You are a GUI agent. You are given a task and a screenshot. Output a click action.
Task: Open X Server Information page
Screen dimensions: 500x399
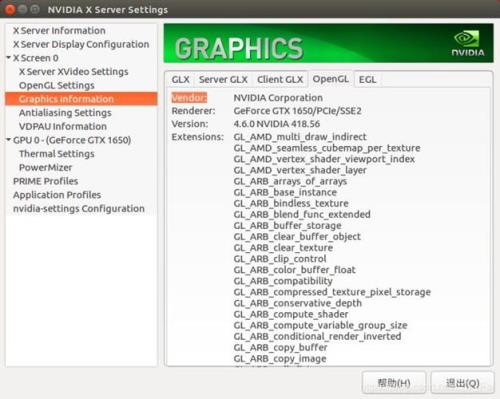(x=59, y=31)
